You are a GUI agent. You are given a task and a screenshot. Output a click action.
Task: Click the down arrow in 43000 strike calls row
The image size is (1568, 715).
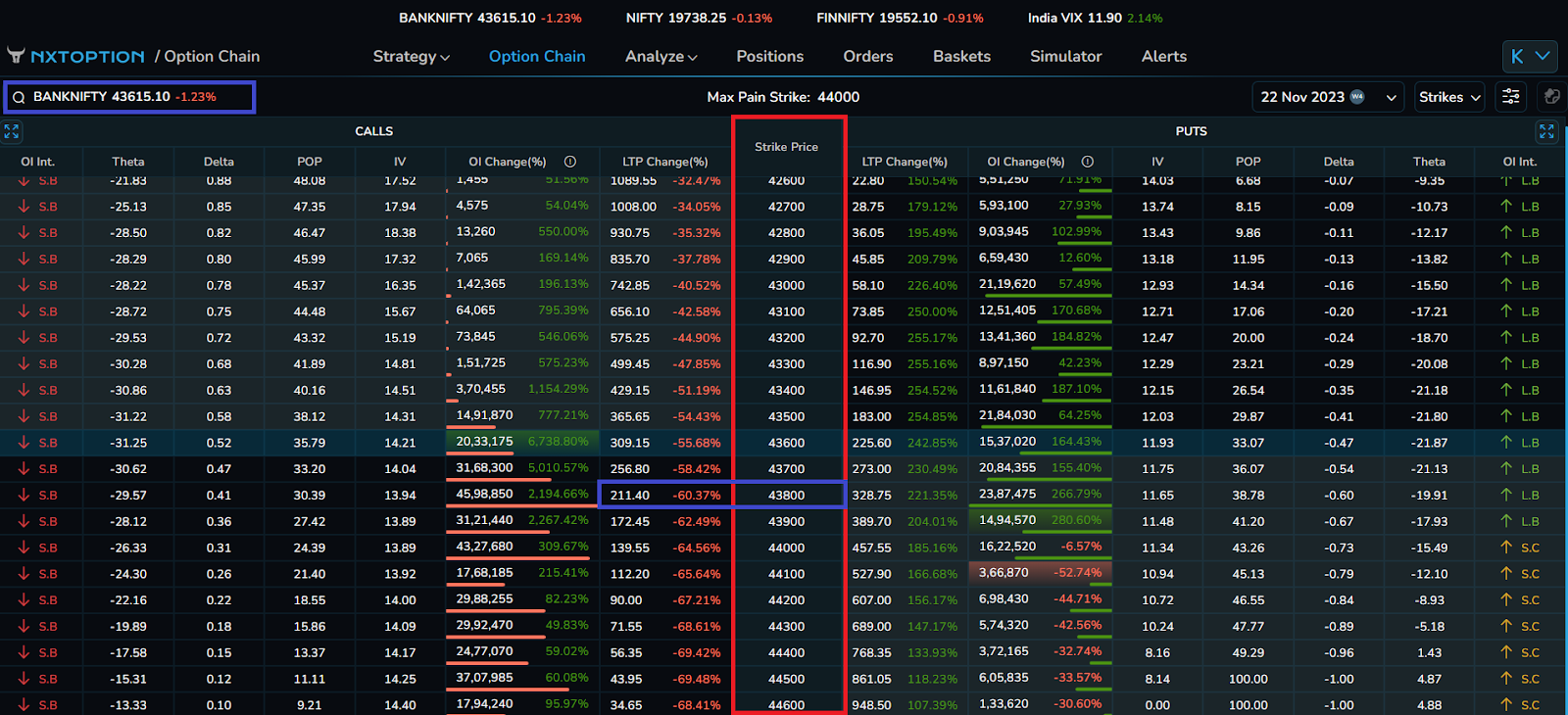[x=24, y=285]
